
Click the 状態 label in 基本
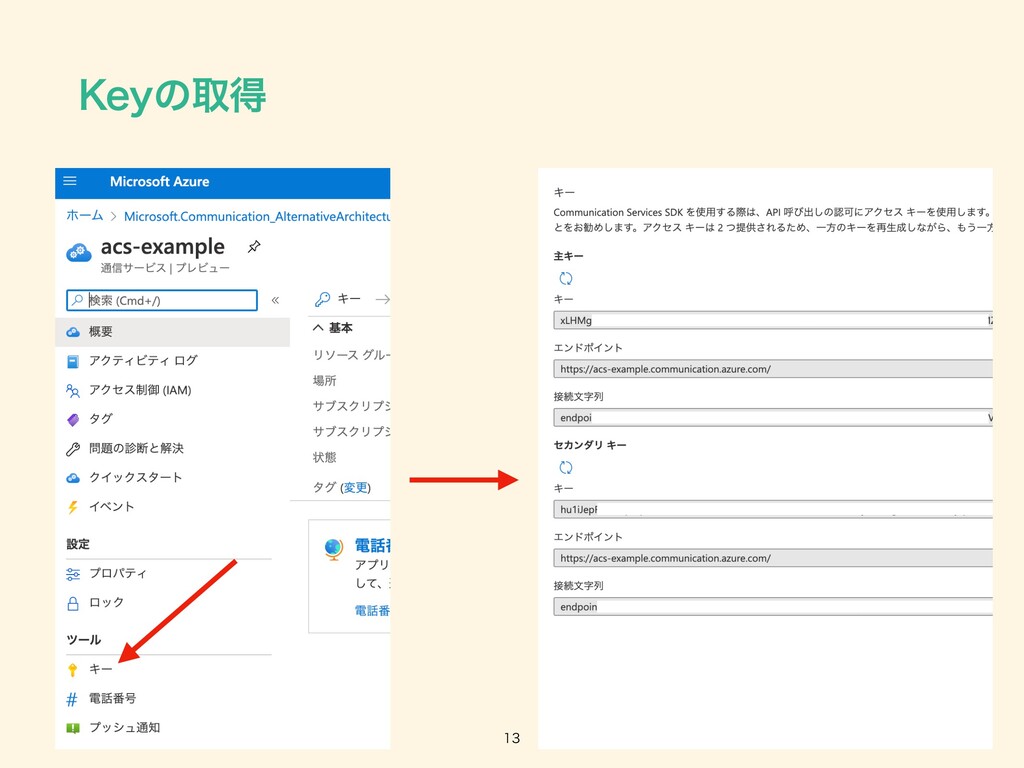(325, 457)
